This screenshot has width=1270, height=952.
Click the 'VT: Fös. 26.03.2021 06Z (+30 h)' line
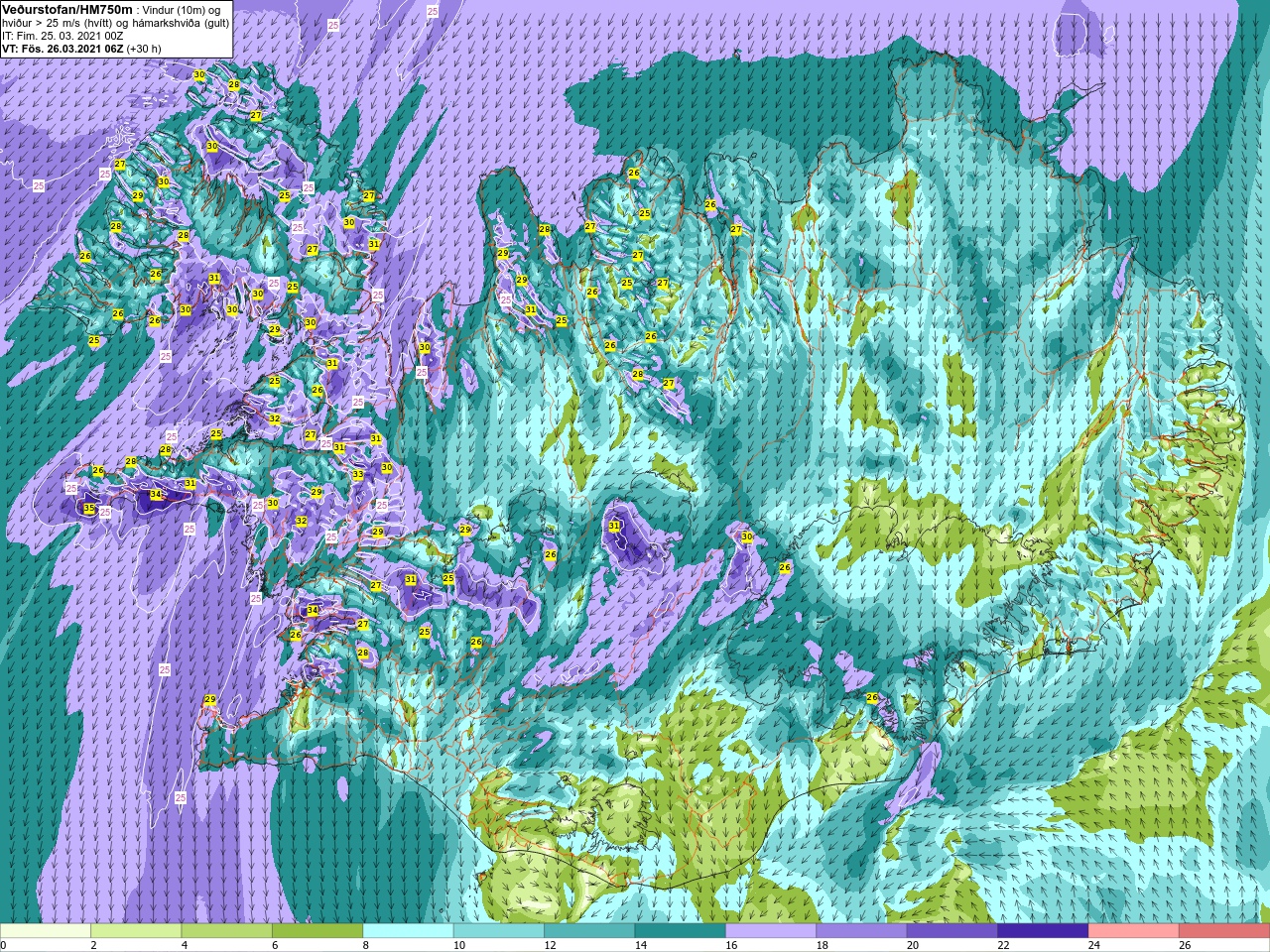click(x=81, y=49)
